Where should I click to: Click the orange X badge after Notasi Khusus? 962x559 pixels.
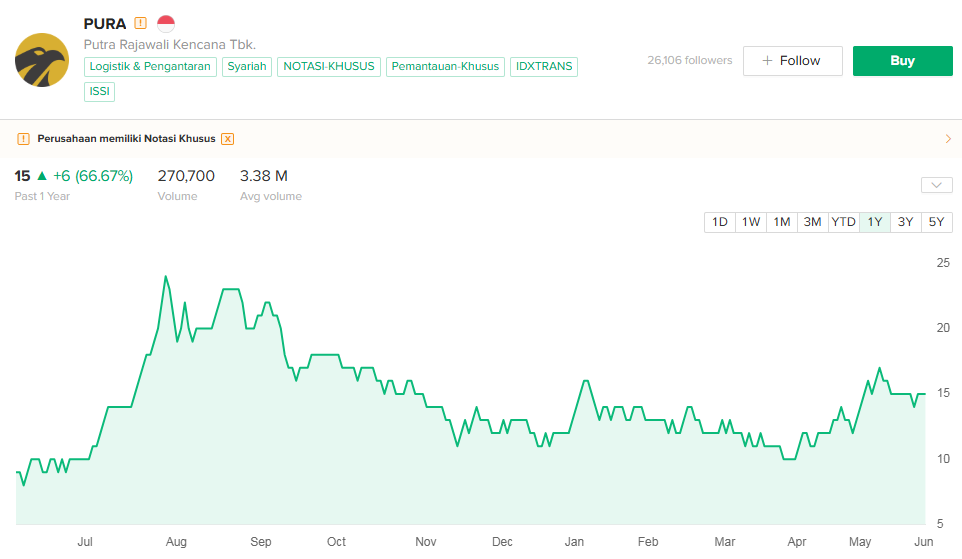coord(228,139)
